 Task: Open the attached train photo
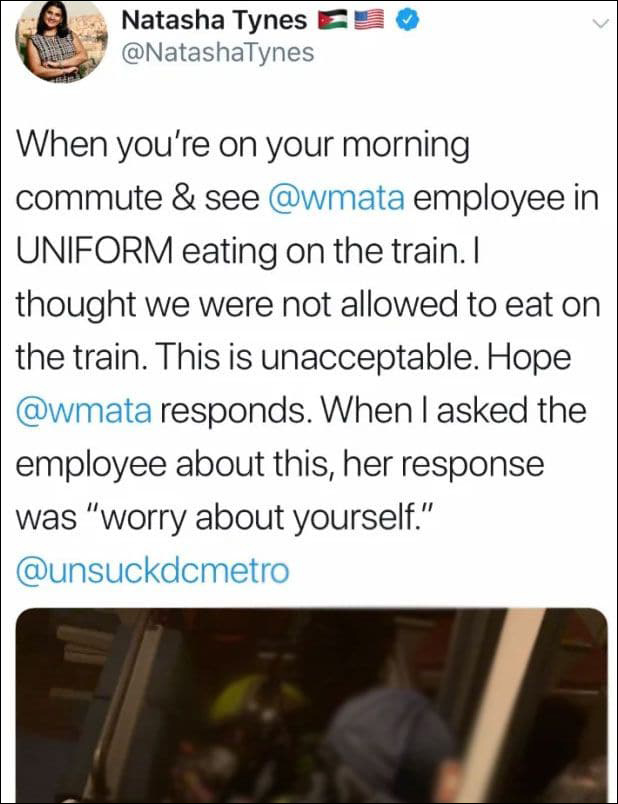tap(312, 706)
